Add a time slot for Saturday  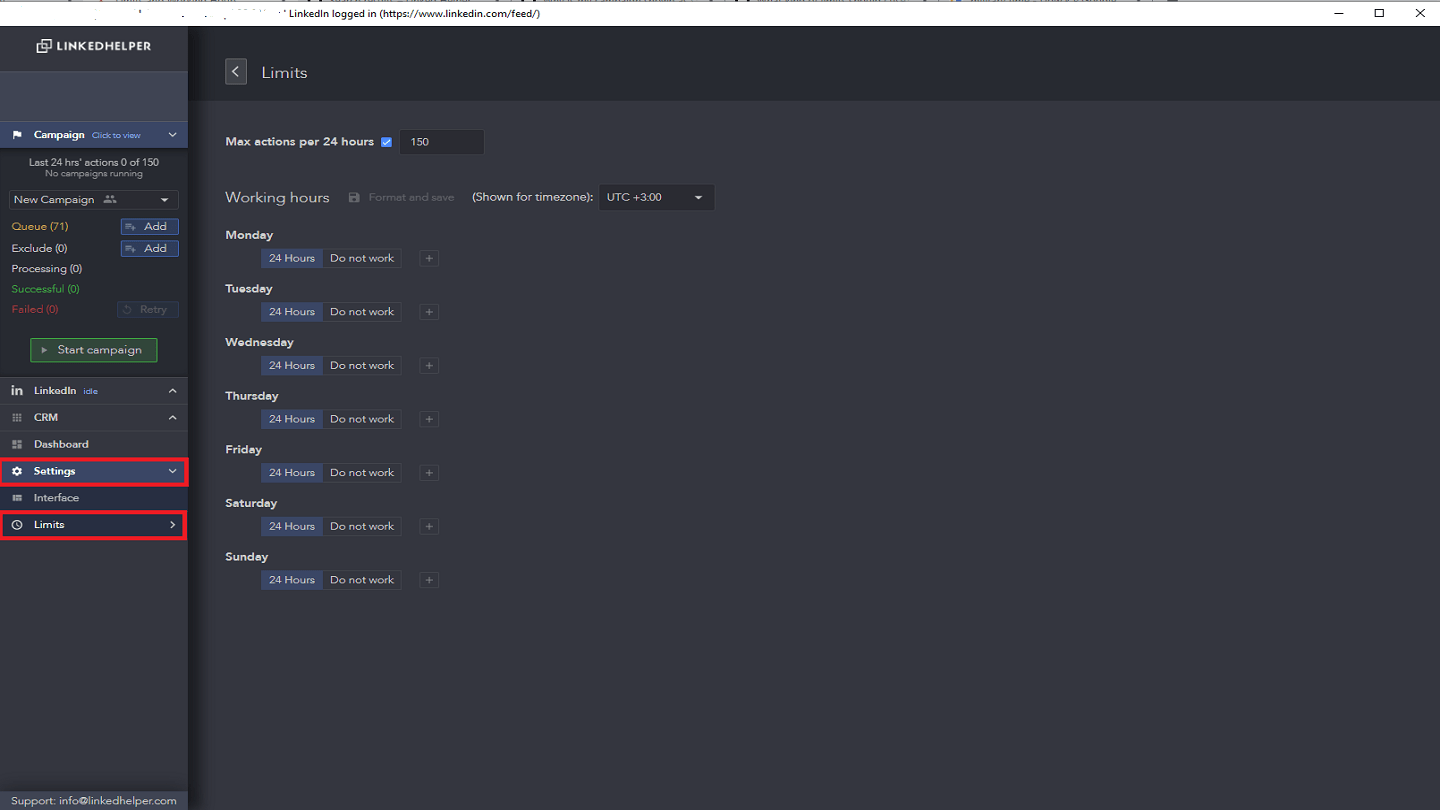pos(429,527)
